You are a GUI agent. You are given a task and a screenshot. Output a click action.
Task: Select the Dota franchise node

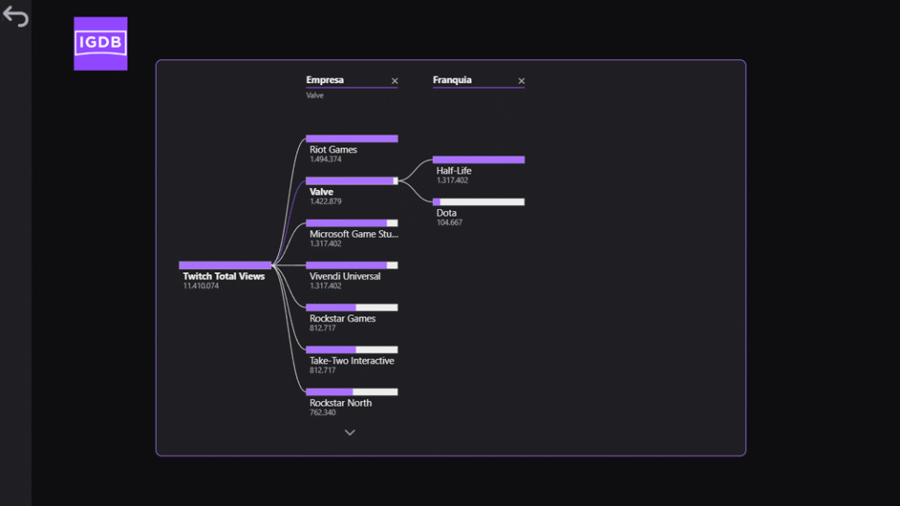click(446, 213)
